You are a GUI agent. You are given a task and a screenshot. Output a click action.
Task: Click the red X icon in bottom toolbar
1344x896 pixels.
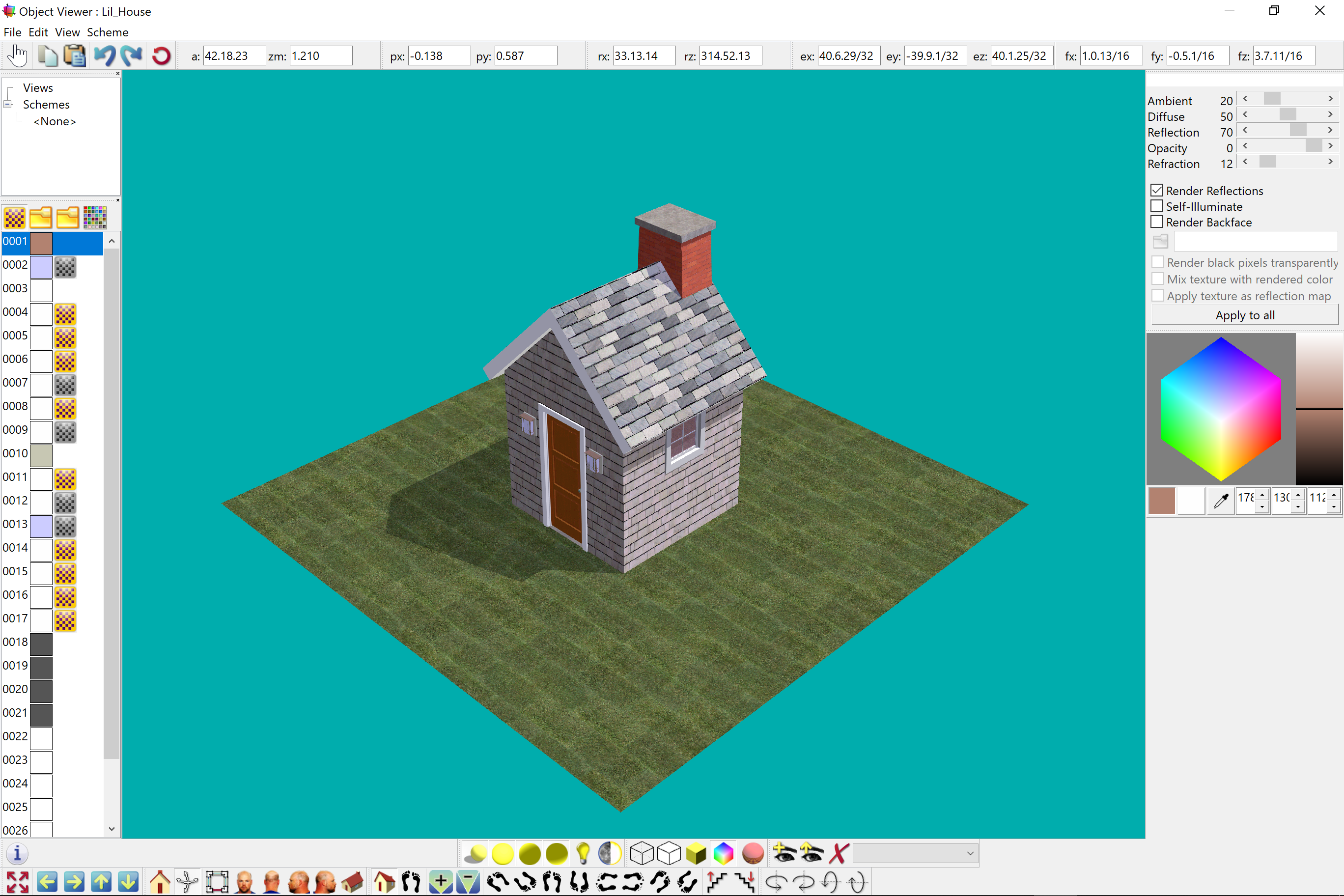tap(839, 853)
